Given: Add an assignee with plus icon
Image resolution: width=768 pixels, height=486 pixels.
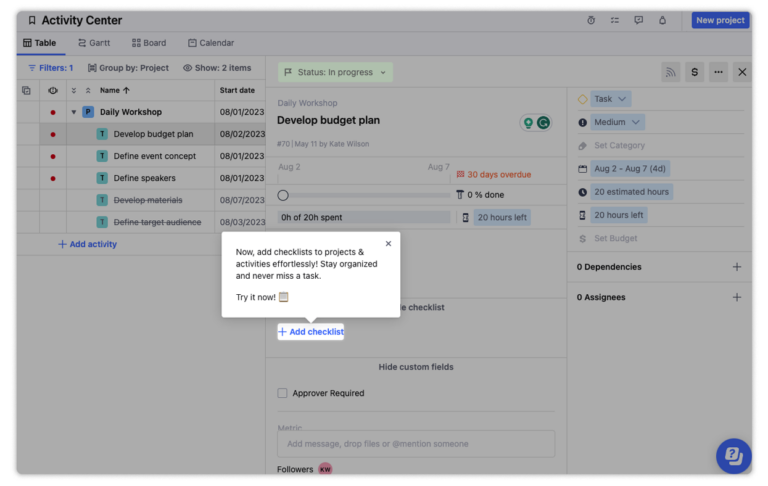Looking at the screenshot, I should 737,297.
